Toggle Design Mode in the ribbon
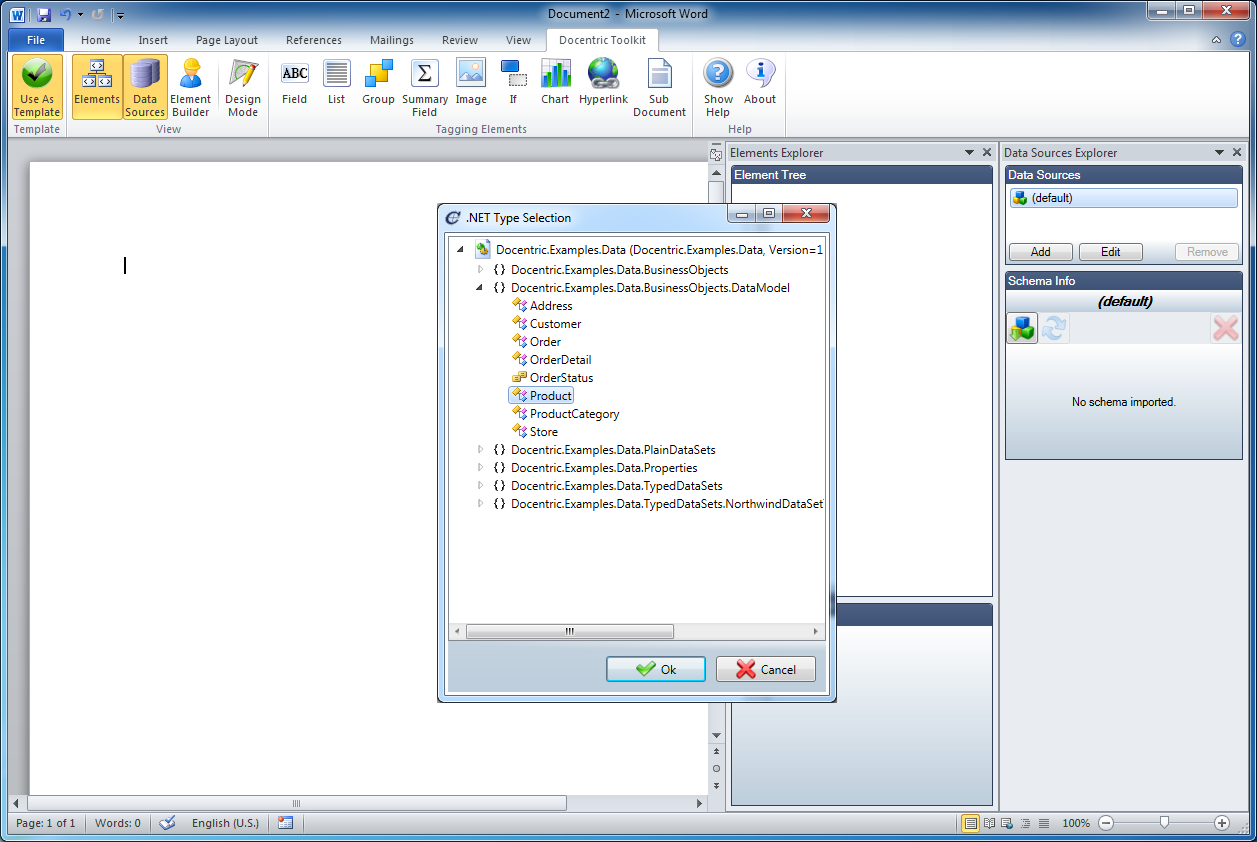Image resolution: width=1257 pixels, height=842 pixels. [242, 87]
